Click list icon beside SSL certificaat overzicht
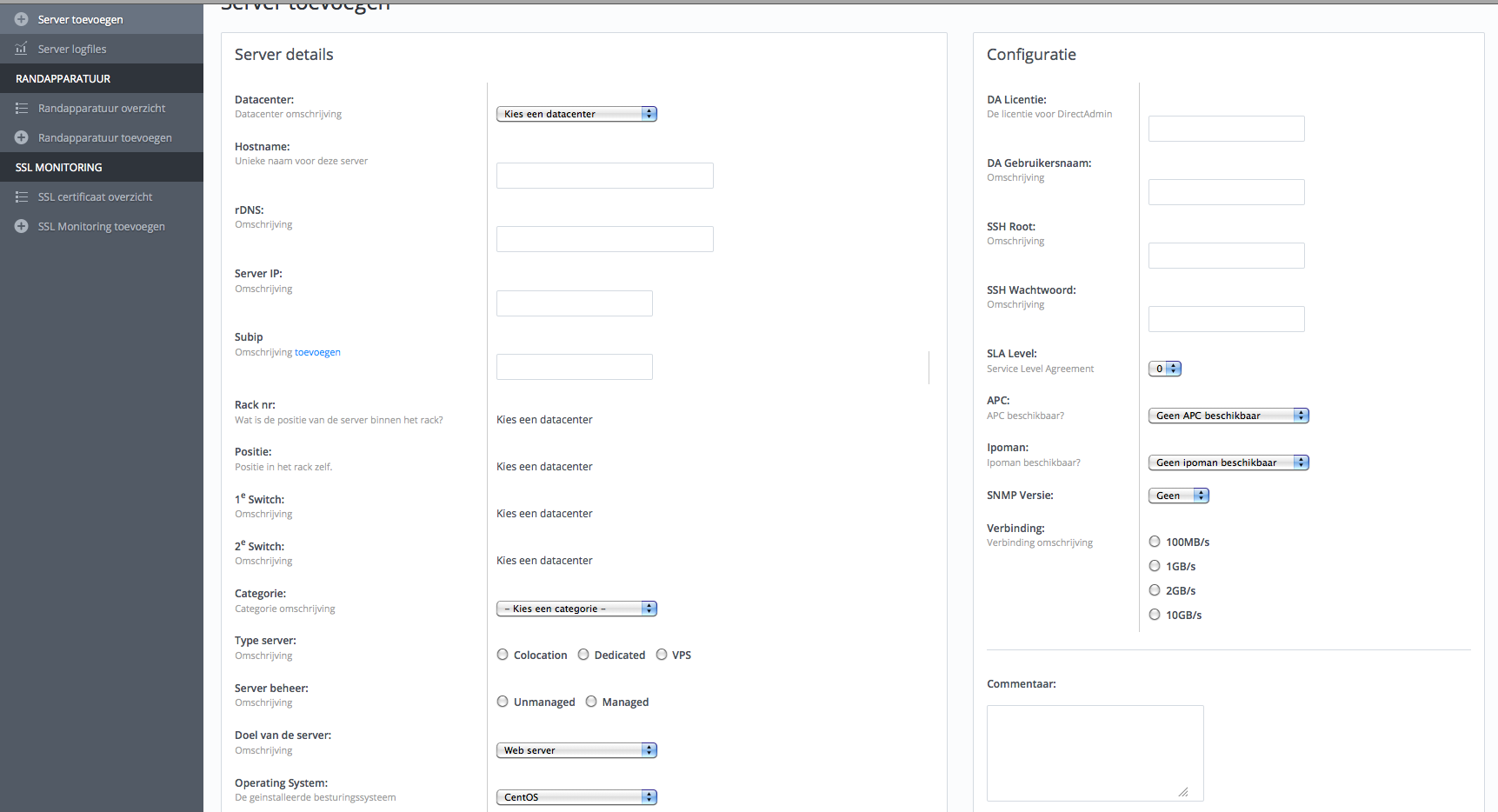 click(x=22, y=196)
